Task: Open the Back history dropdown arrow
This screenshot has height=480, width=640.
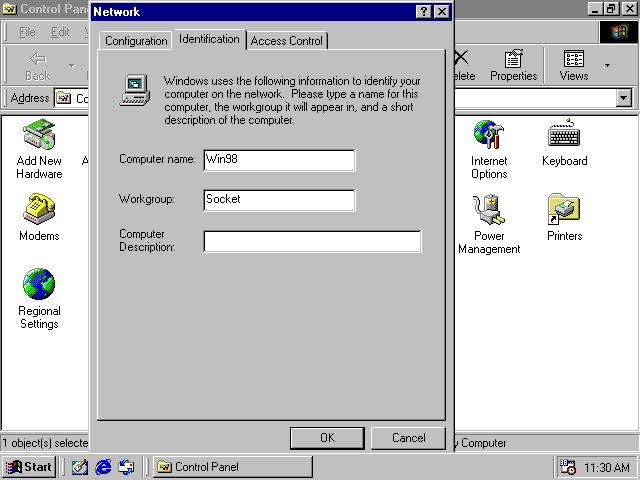Action: pos(72,65)
